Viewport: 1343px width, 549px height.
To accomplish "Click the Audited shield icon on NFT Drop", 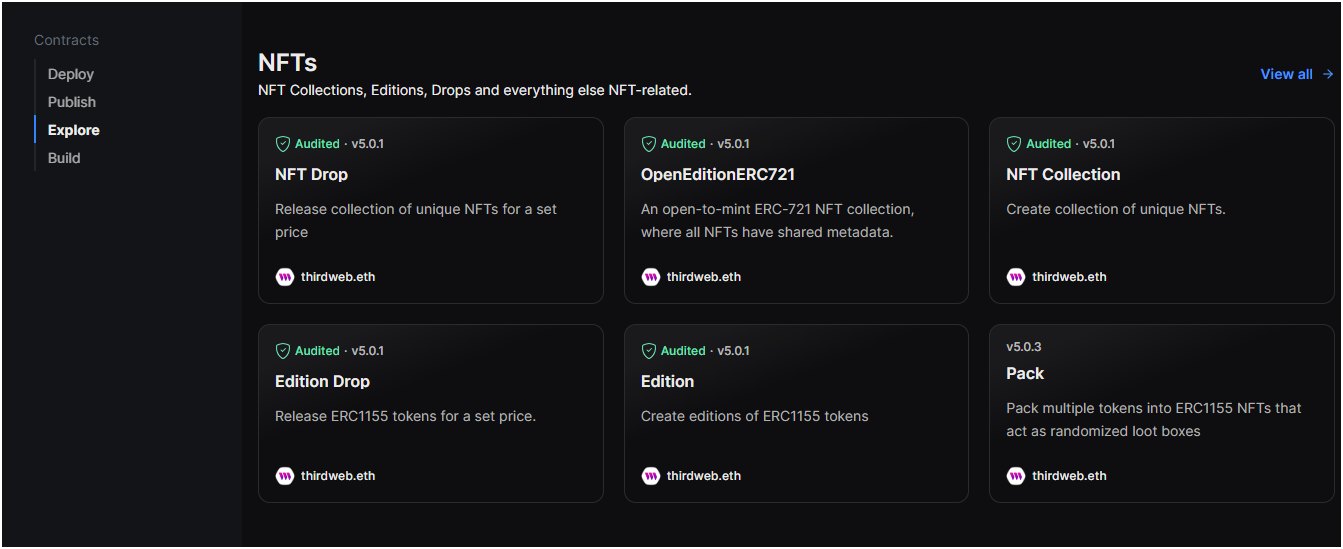I will pyautogui.click(x=283, y=144).
